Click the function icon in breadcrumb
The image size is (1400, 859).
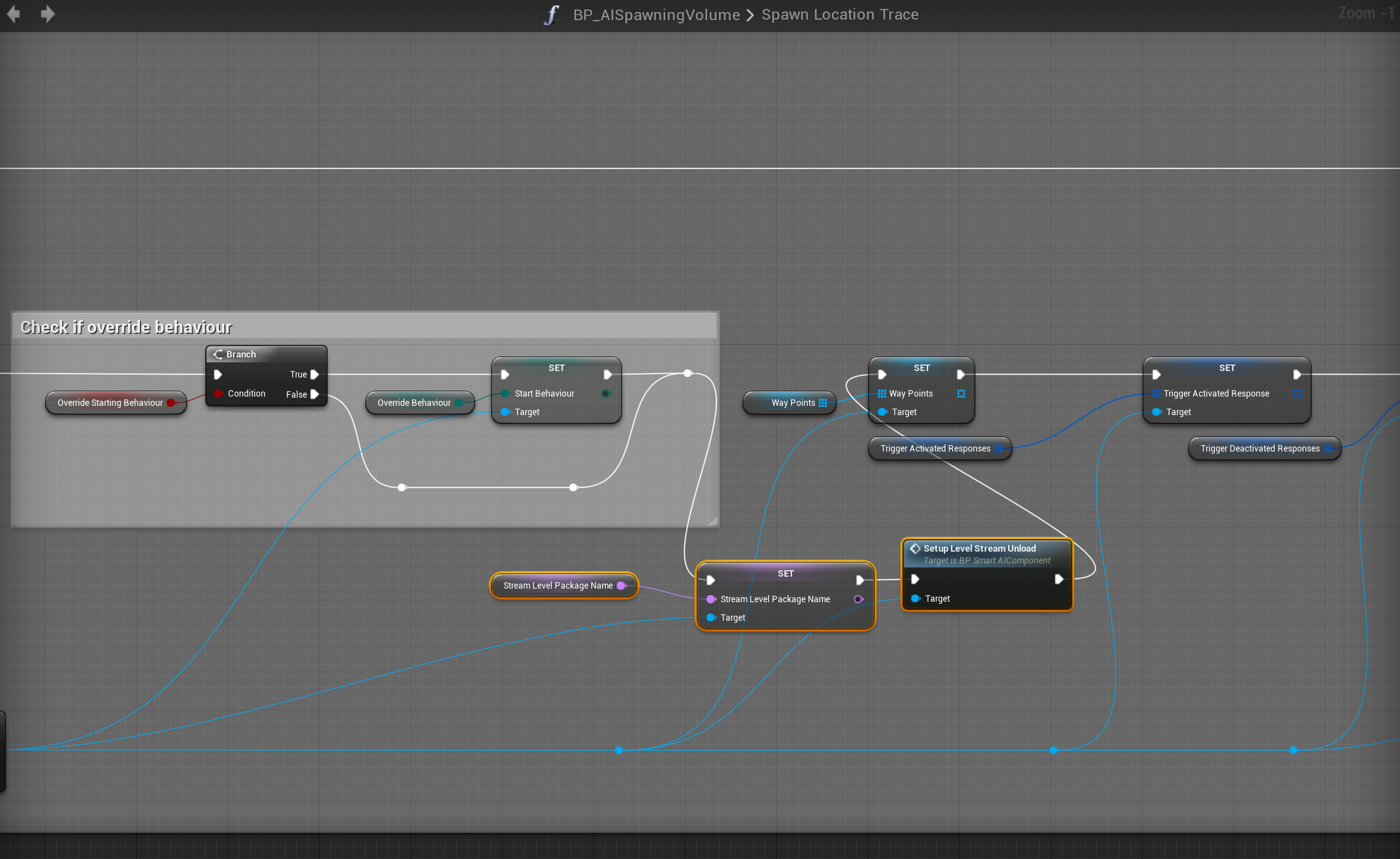[551, 14]
